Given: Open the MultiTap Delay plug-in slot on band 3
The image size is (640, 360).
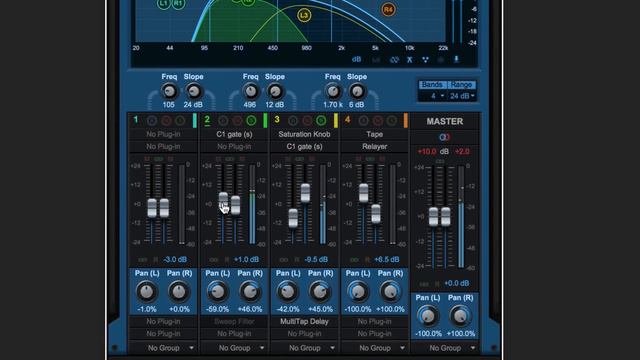Looking at the screenshot, I should pyautogui.click(x=304, y=322).
